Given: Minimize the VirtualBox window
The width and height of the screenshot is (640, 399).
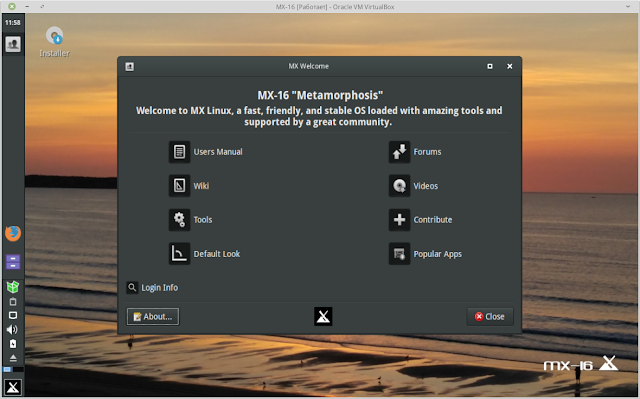Looking at the screenshot, I should (x=27, y=6).
